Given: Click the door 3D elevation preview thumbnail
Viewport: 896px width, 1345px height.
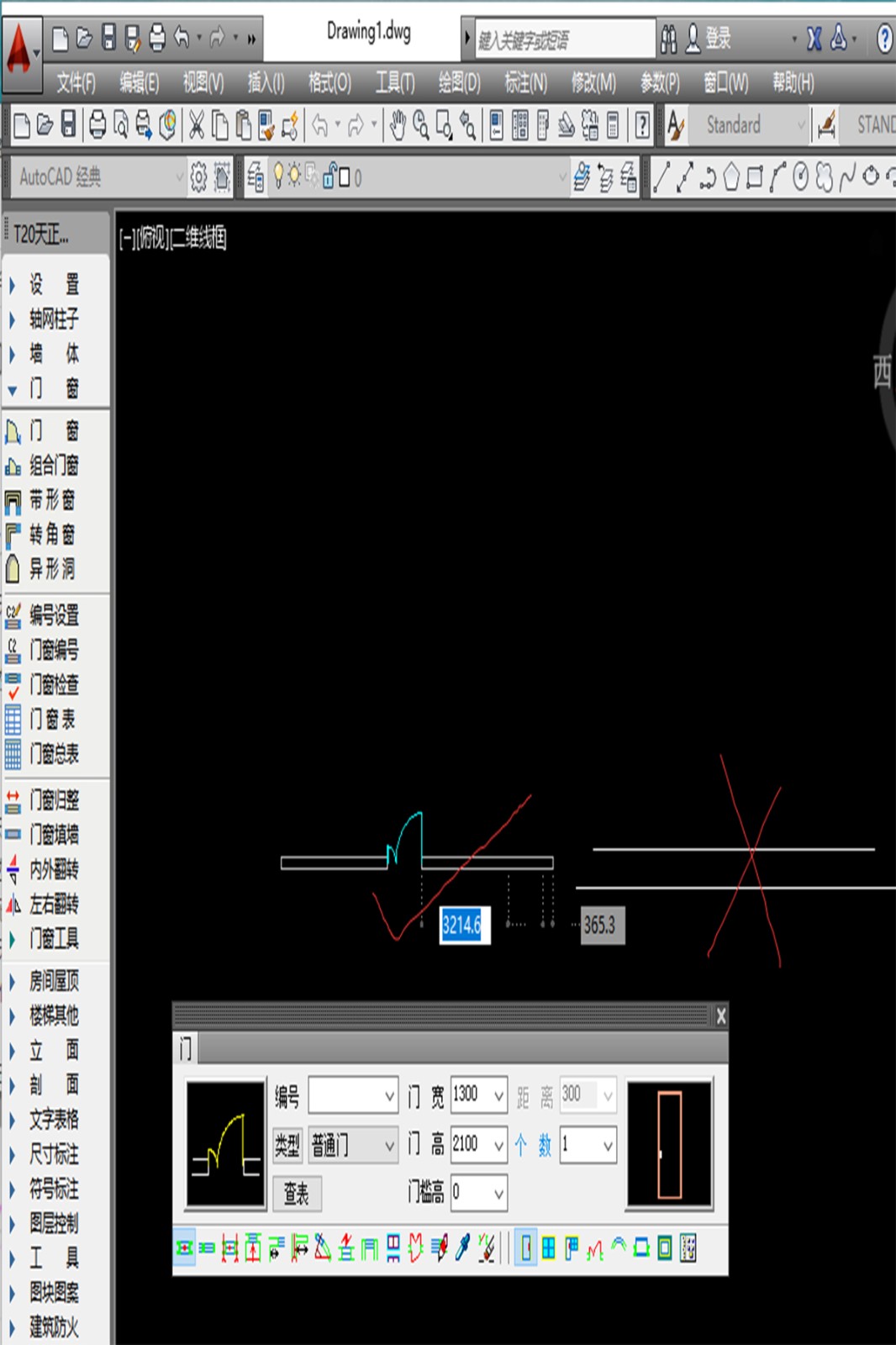Looking at the screenshot, I should point(670,1143).
